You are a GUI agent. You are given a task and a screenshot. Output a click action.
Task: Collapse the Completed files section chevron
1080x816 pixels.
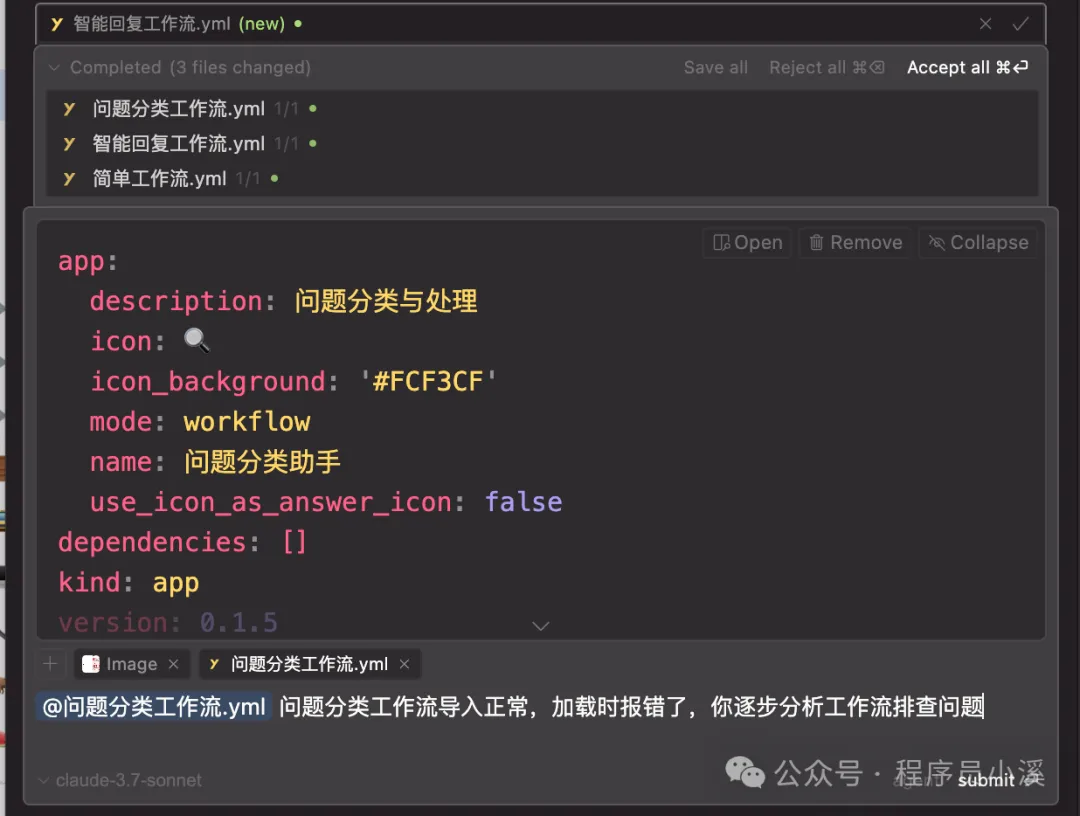53,67
